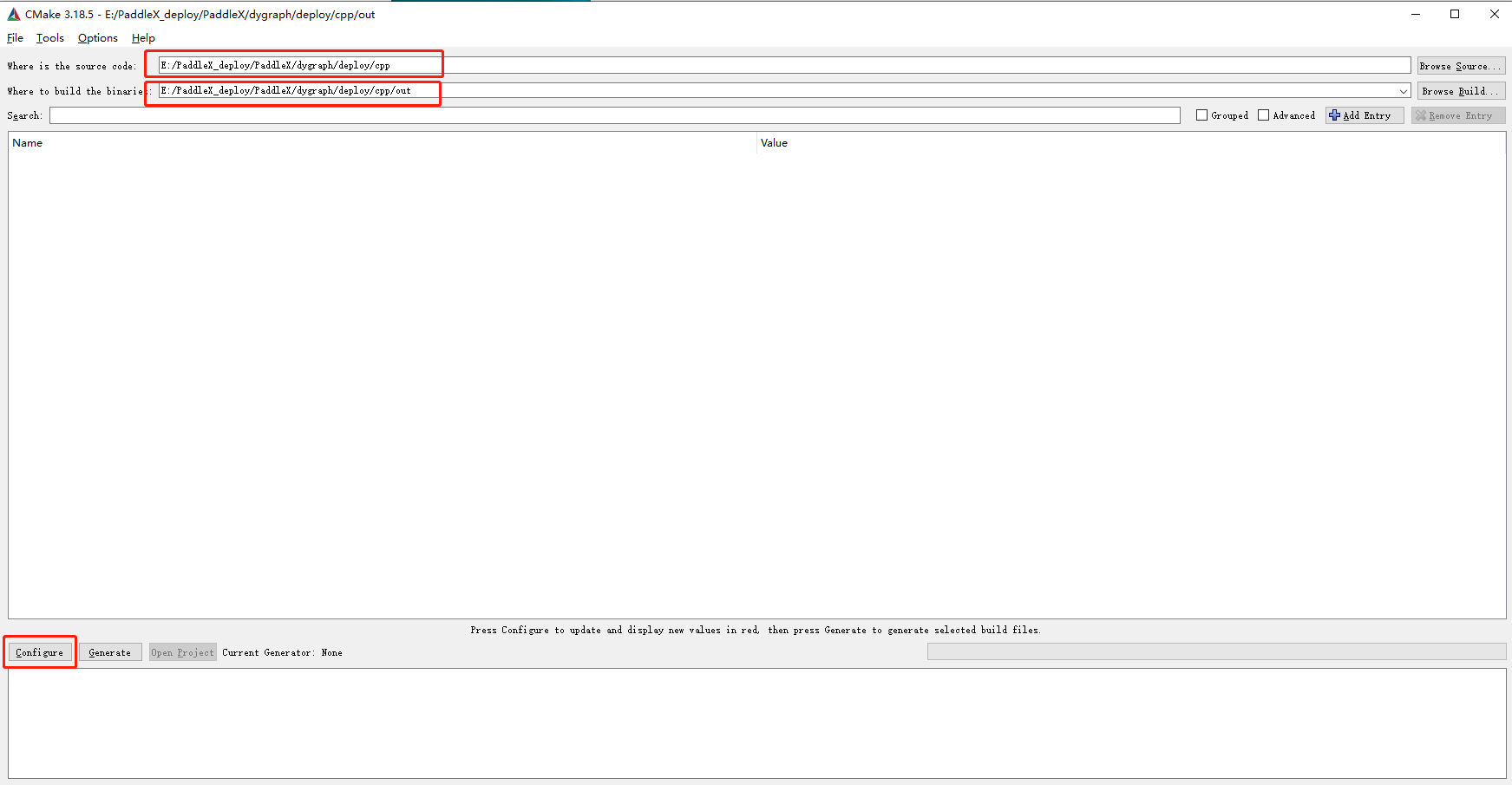Click the plus icon on Add Entry
Screen dimensions: 1512x785
[x=1334, y=115]
